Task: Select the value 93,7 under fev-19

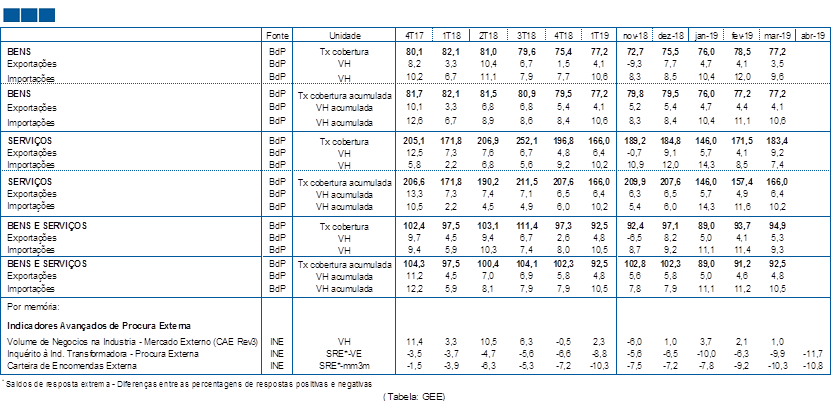Action: tap(741, 226)
